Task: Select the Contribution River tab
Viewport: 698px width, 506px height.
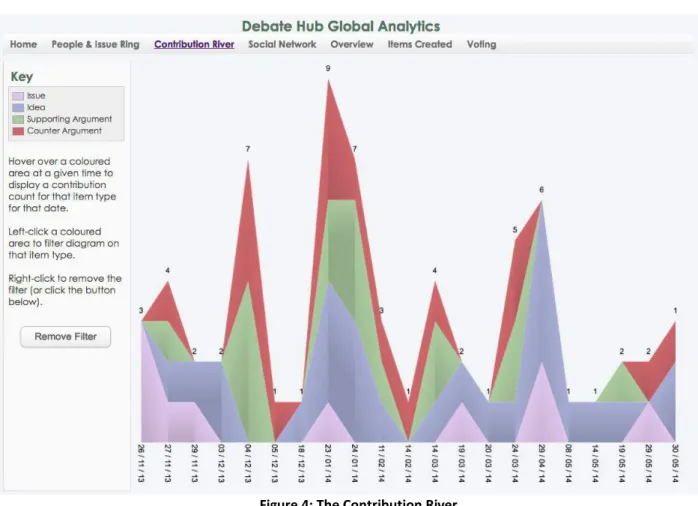Action: 194,45
